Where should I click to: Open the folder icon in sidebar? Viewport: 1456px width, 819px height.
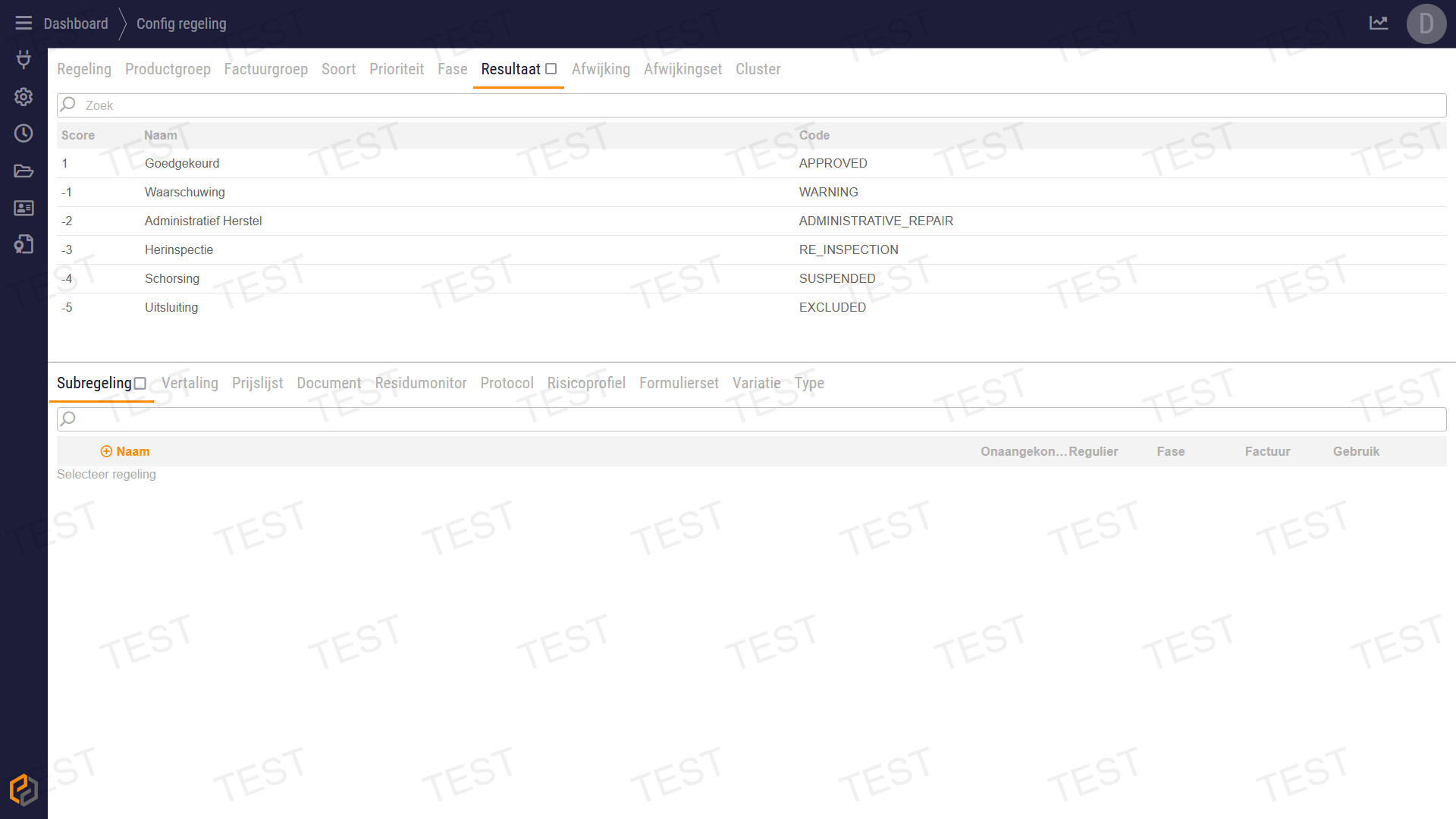coord(24,171)
